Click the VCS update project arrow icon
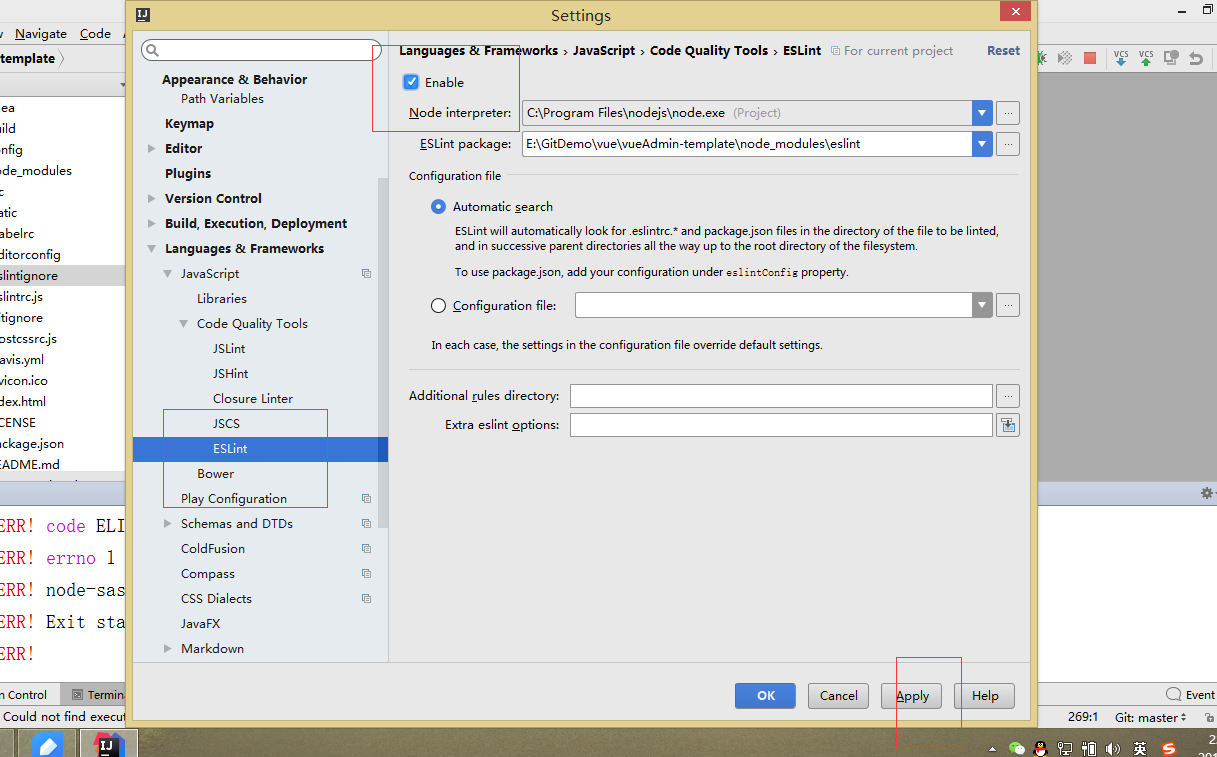 point(1120,59)
